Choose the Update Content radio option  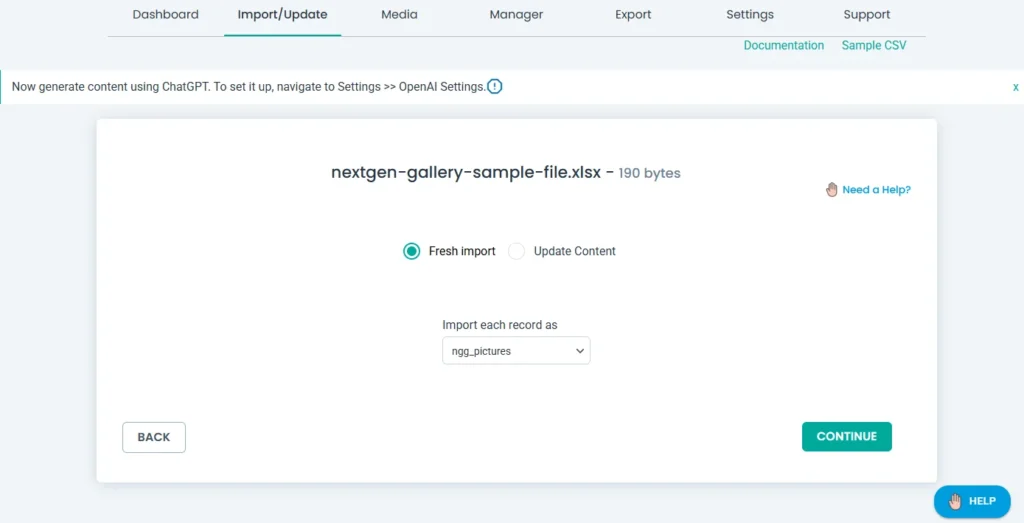[x=516, y=251]
